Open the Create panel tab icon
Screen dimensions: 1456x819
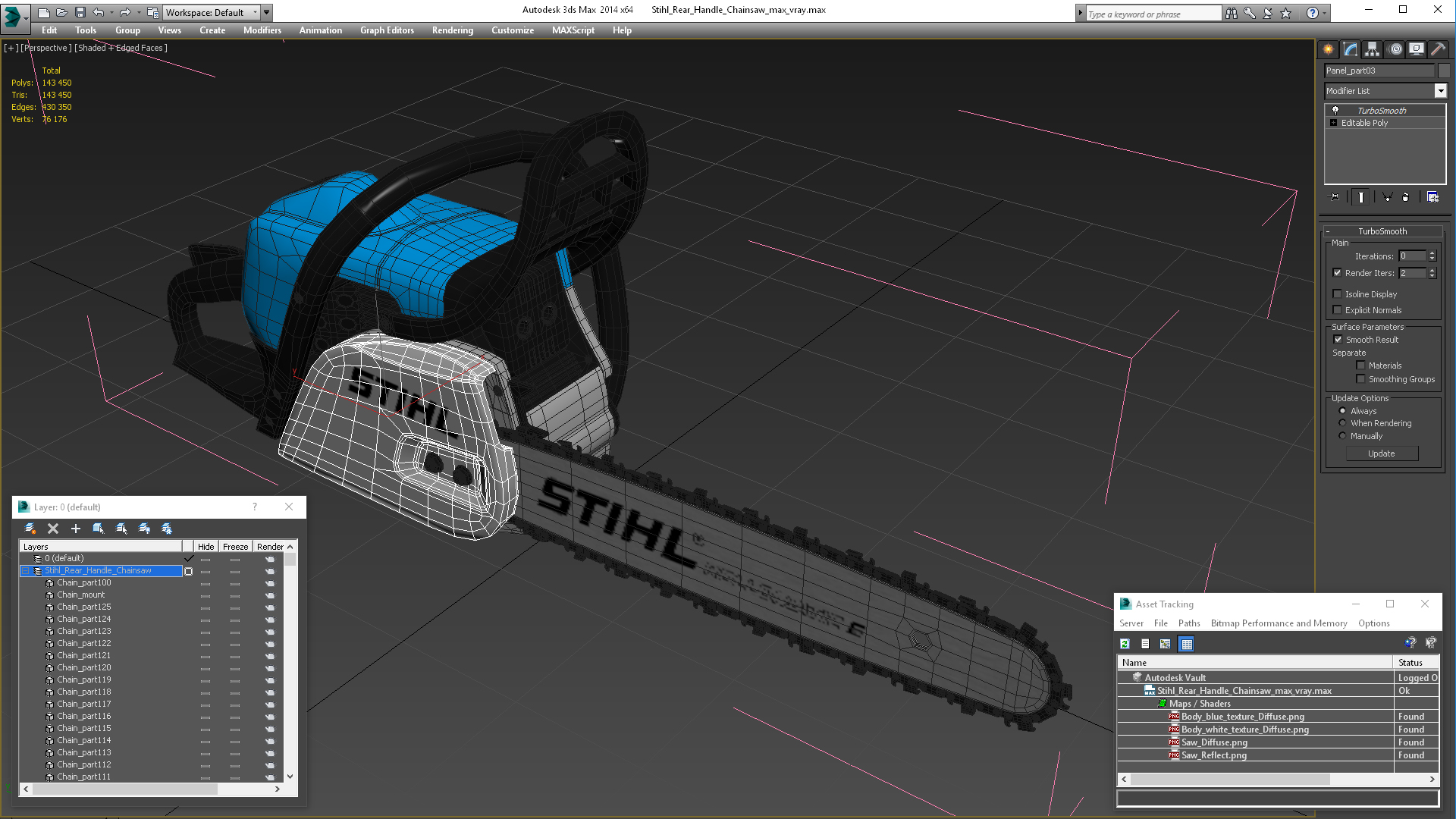[1329, 49]
